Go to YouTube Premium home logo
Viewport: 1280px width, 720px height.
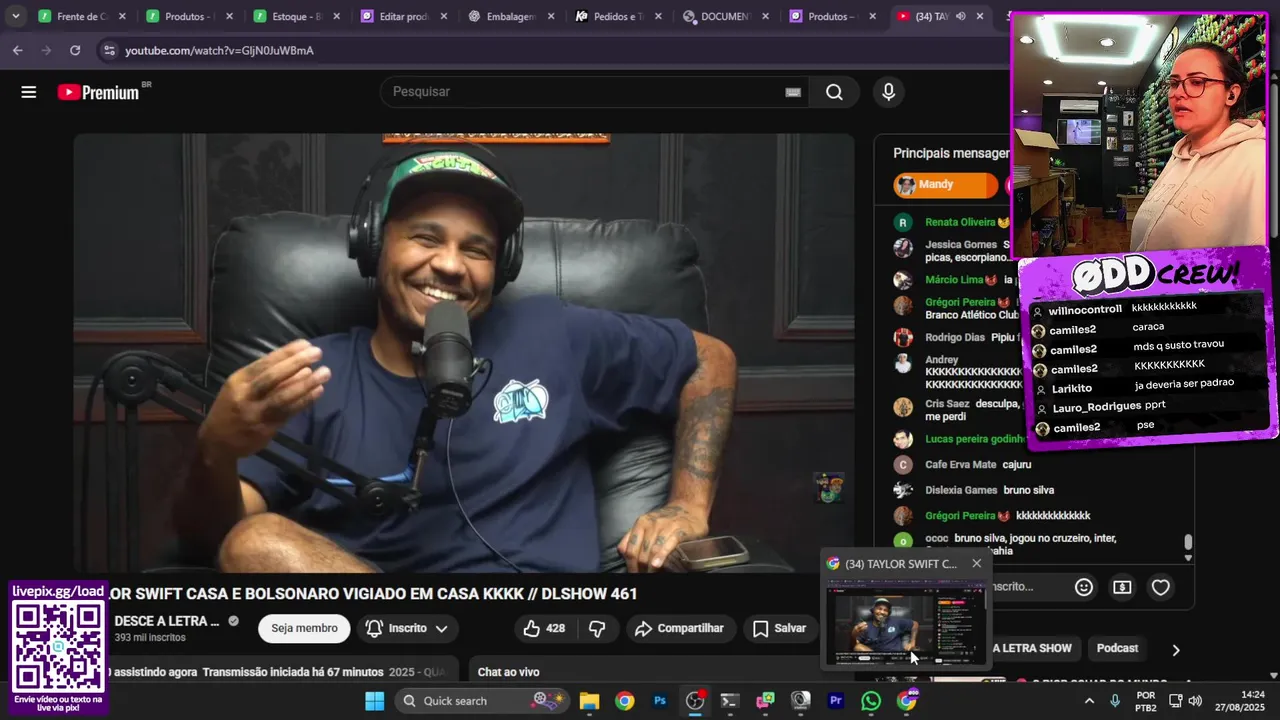(99, 92)
